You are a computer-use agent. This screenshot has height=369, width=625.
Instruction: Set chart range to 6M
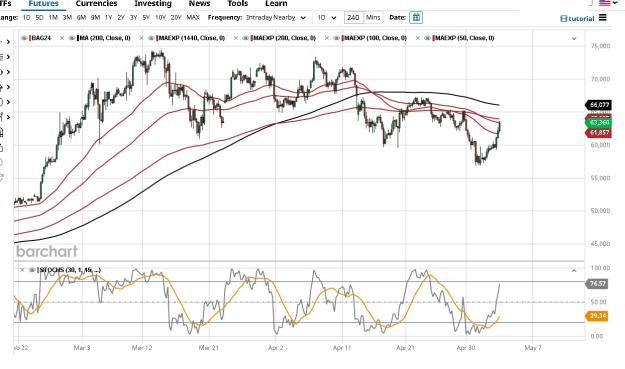pos(81,18)
